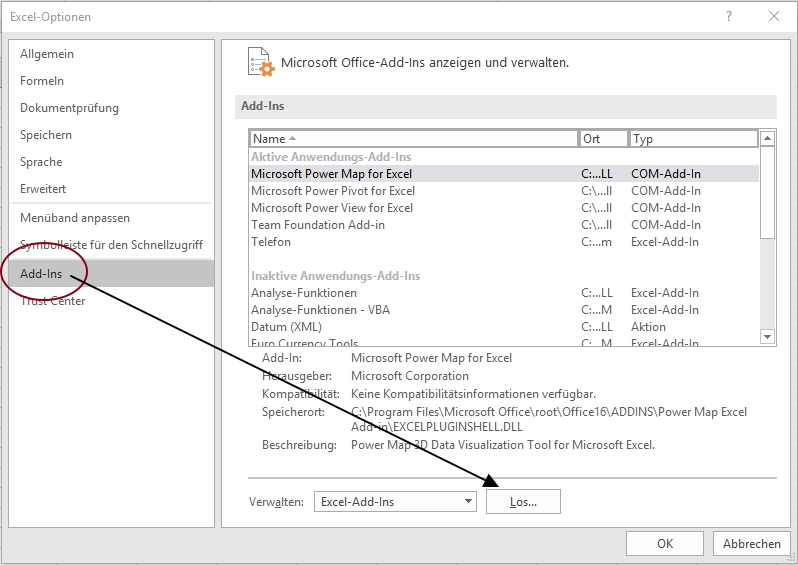Select the Add-Ins category
Viewport: 798px width, 565px height.
pyautogui.click(x=111, y=274)
